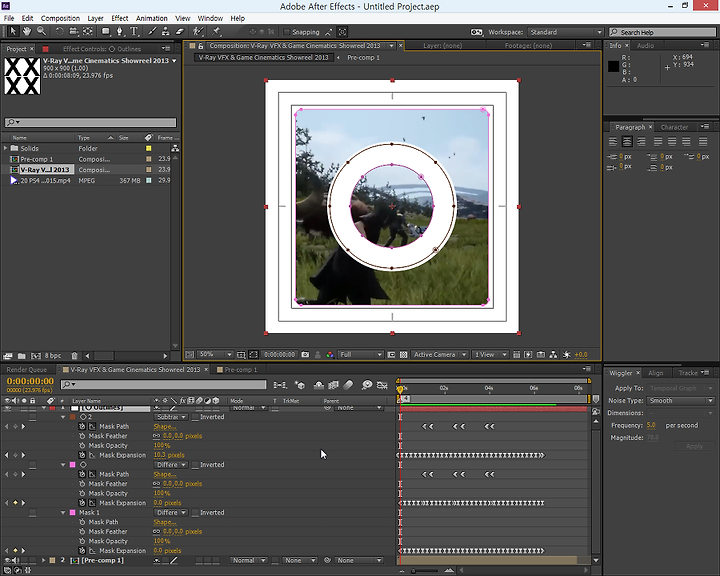Select the Puppet Pin tool
The height and width of the screenshot is (576, 720).
(216, 31)
